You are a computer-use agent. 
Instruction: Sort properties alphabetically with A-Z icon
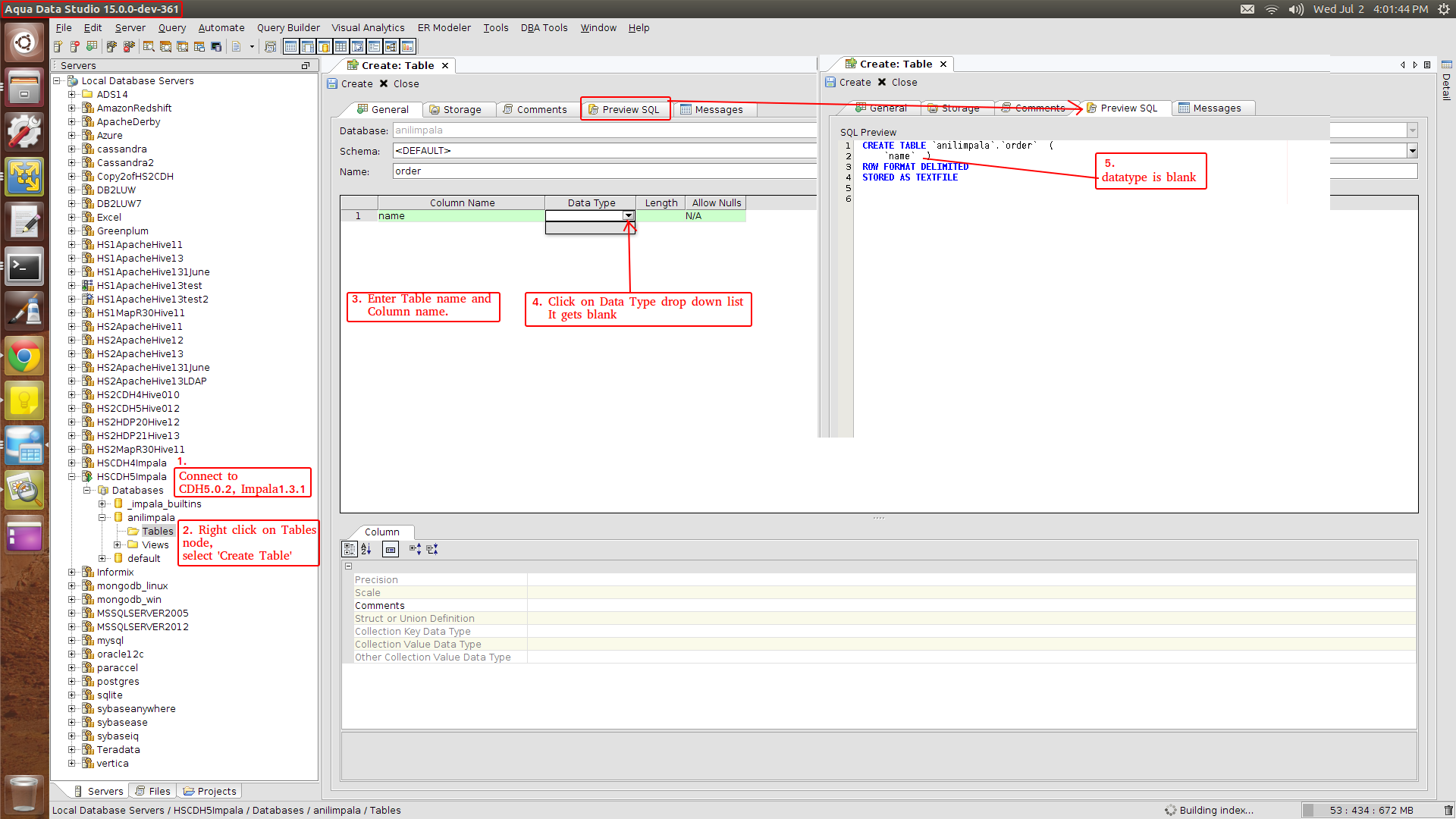(x=366, y=549)
